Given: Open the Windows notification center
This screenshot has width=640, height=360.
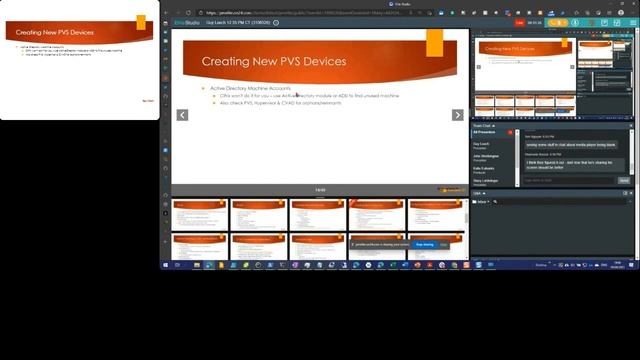Looking at the screenshot, I should [x=631, y=265].
